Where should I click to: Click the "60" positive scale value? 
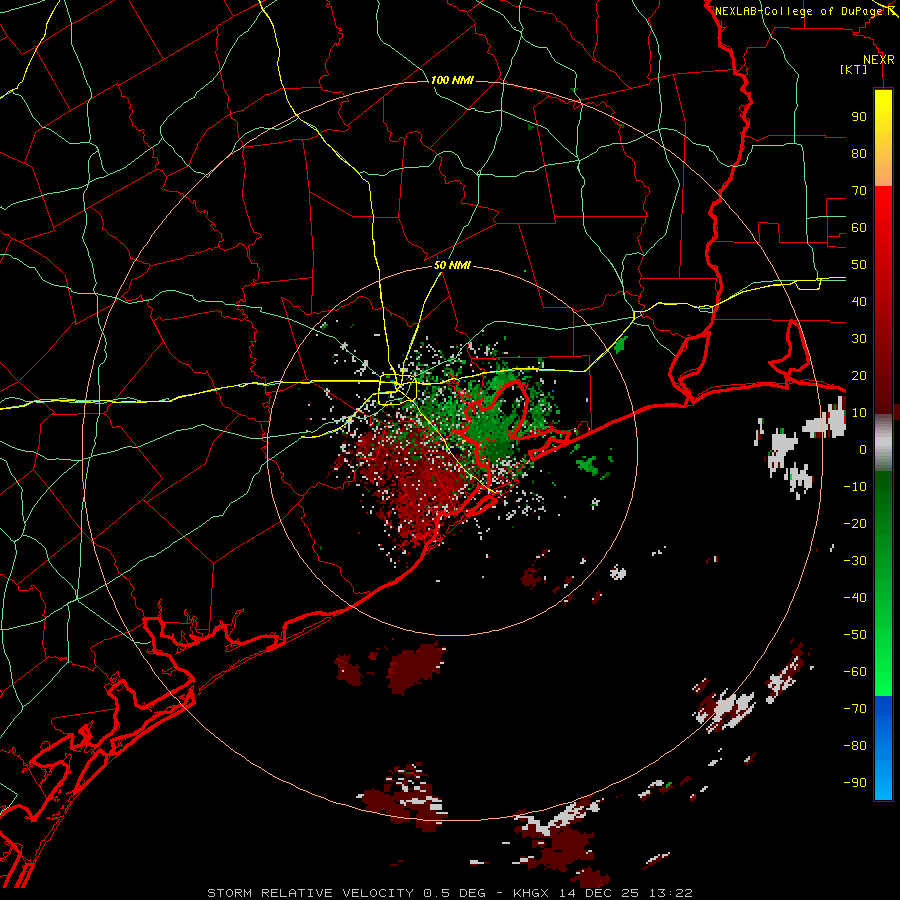859,227
